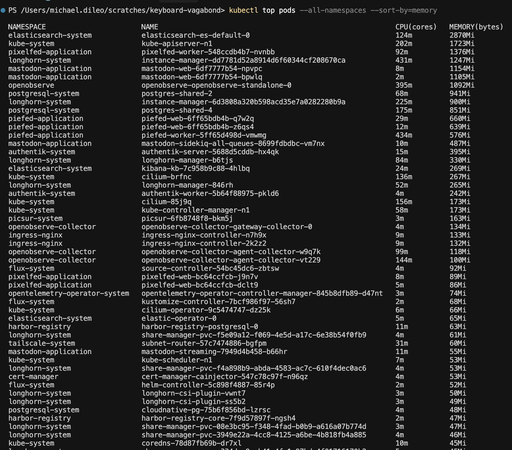Select pod source-controller-54bc45dc6-zbtsw
512x450 pixels.
point(210,268)
